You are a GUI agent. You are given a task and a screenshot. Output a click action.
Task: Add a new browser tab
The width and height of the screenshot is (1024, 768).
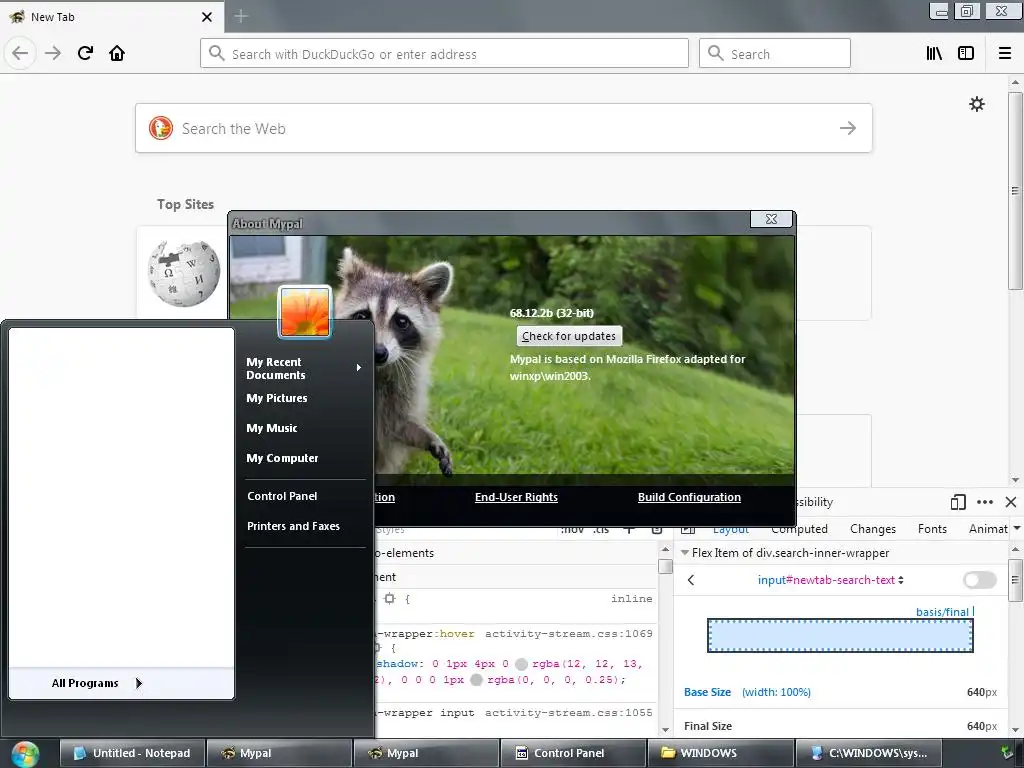(x=241, y=16)
